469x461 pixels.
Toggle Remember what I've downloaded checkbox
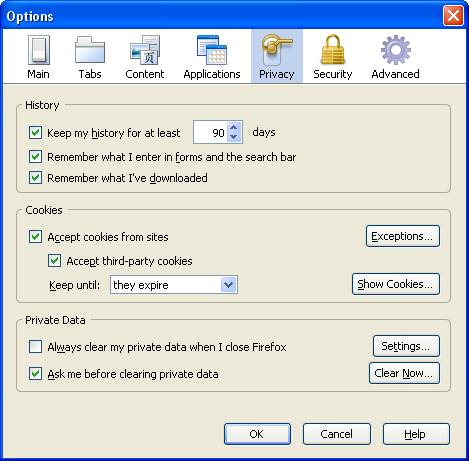(x=35, y=178)
